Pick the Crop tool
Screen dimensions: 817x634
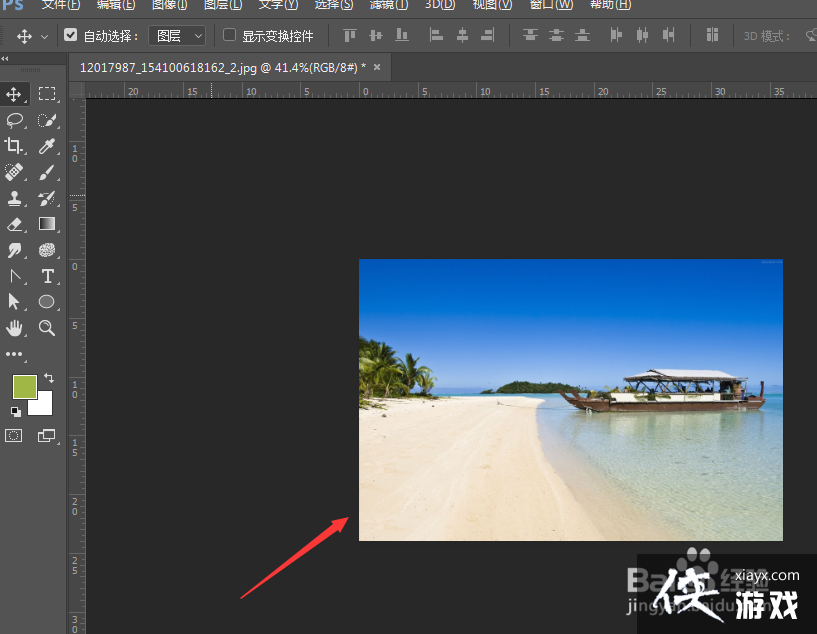(15, 146)
